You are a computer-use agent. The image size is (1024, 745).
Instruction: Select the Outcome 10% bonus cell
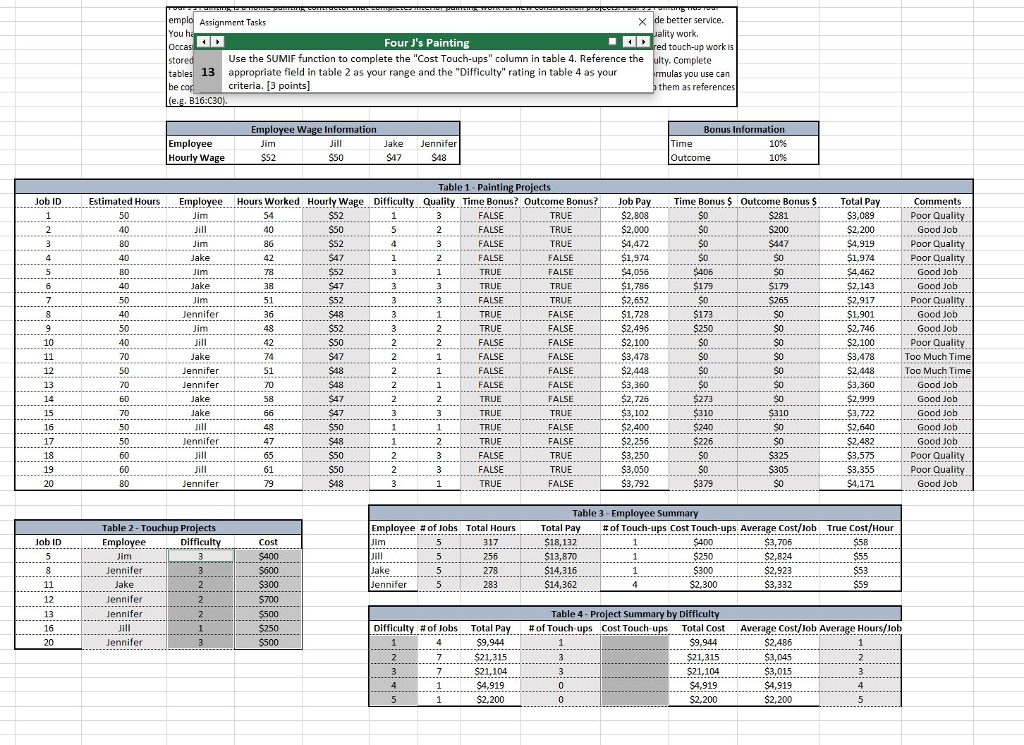click(x=778, y=157)
